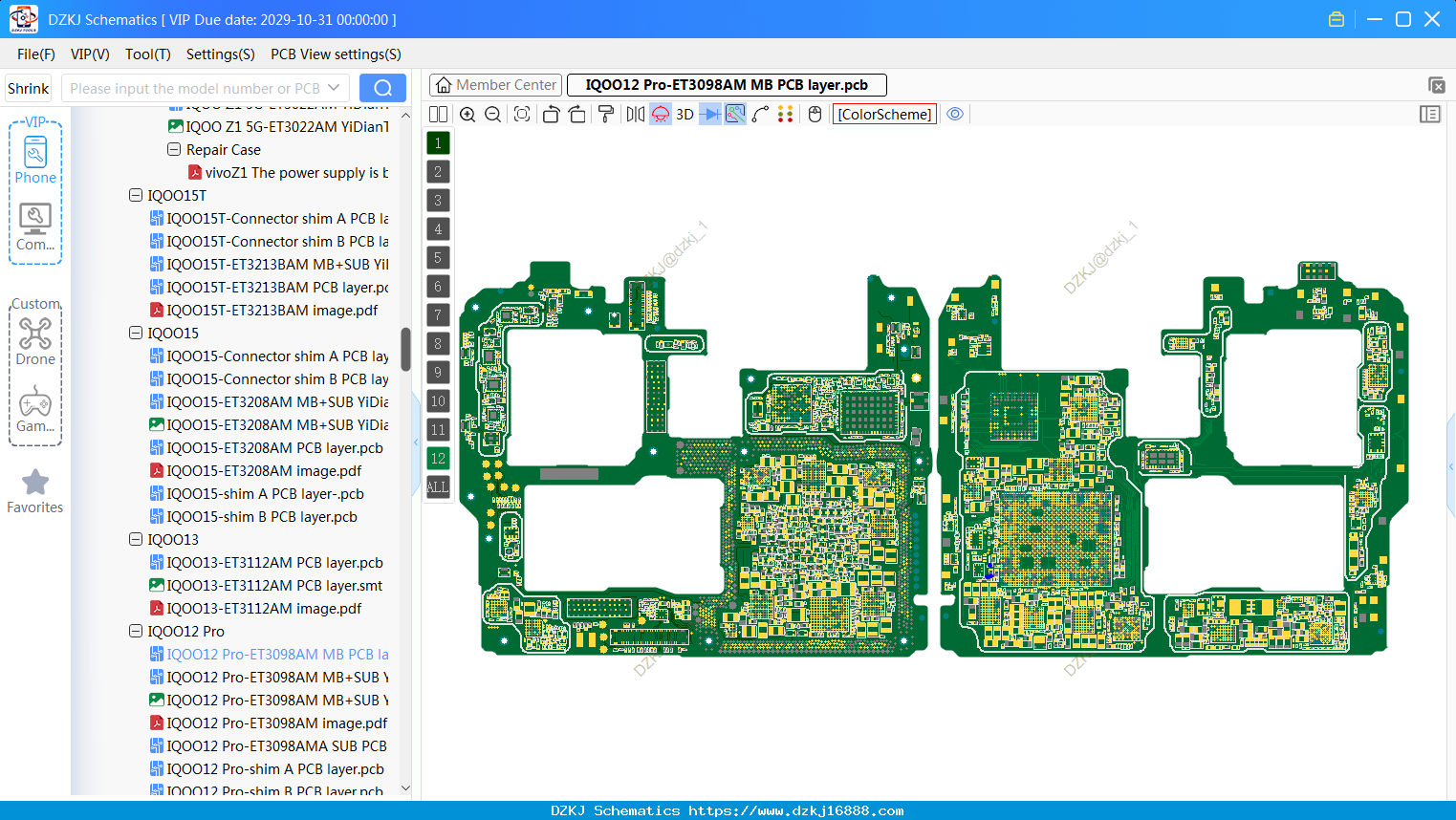Select the Computer category icon
This screenshot has width=1456, height=820.
coord(35,227)
